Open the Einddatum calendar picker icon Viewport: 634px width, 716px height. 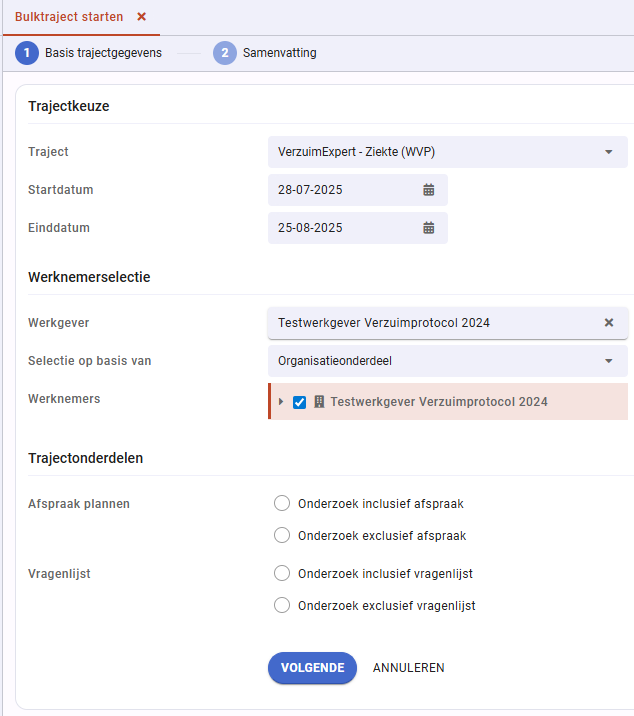coord(428,227)
